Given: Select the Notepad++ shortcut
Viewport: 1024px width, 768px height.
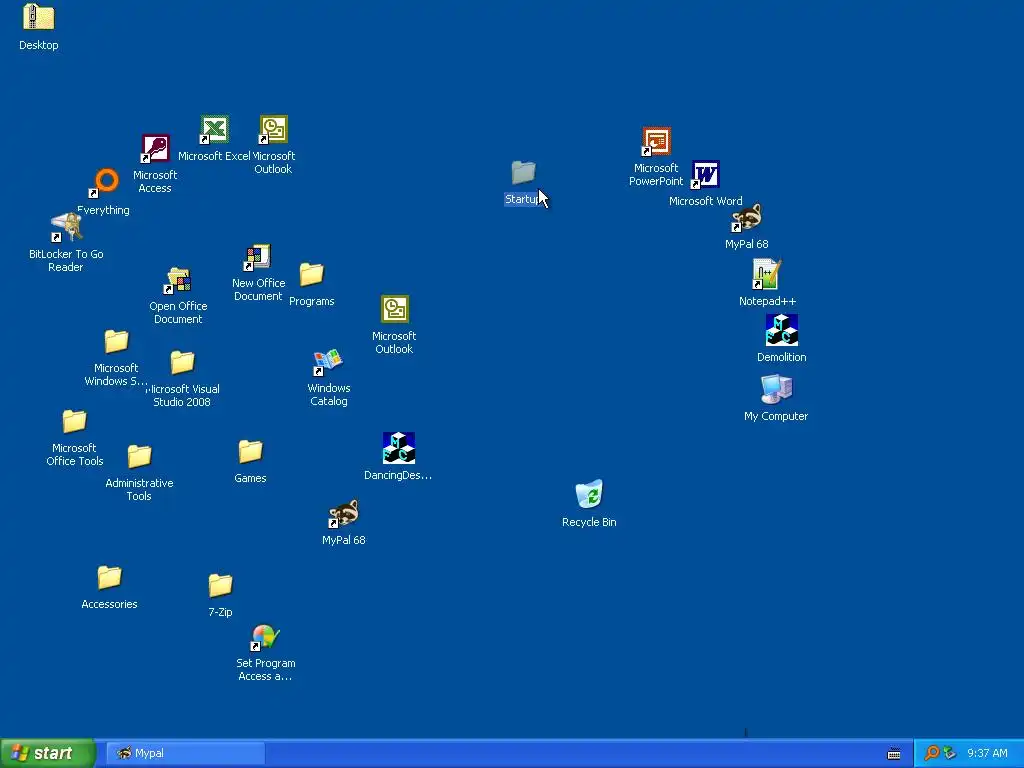Looking at the screenshot, I should coord(766,274).
